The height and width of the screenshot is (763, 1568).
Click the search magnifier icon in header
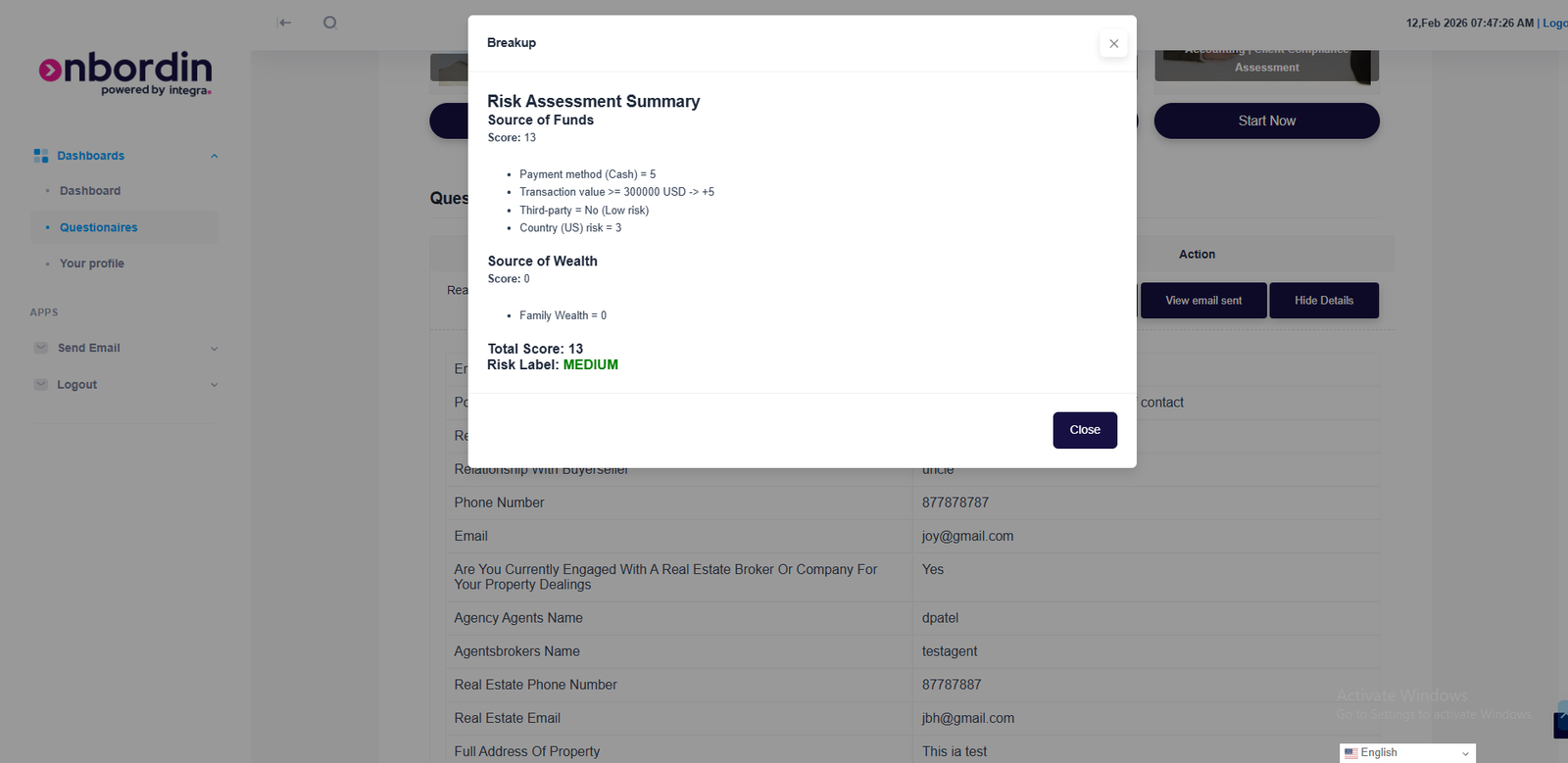(x=330, y=23)
